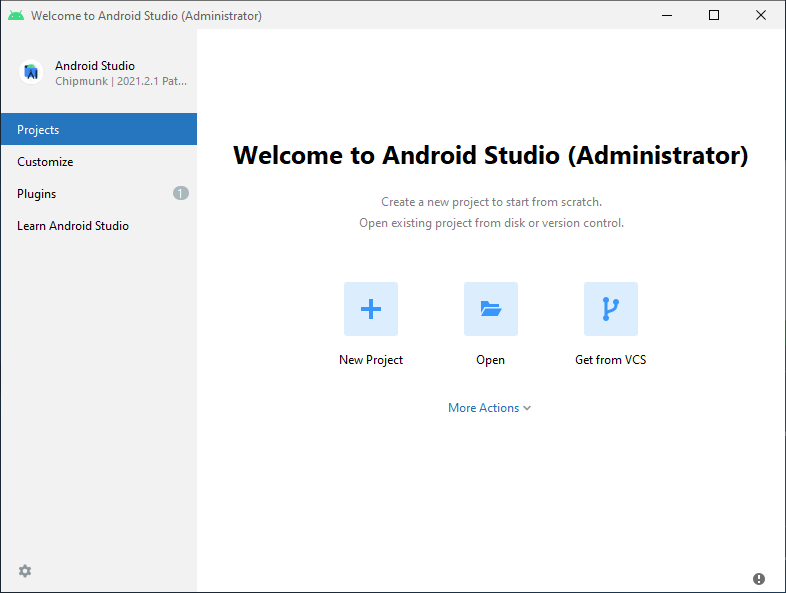Open the settings gear in the sidebar
This screenshot has height=593, width=786.
[25, 571]
